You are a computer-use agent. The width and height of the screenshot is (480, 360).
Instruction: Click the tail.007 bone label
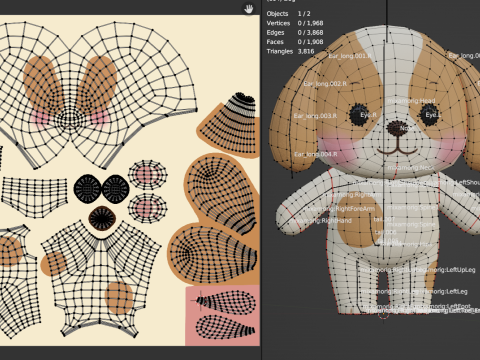[x=384, y=219]
